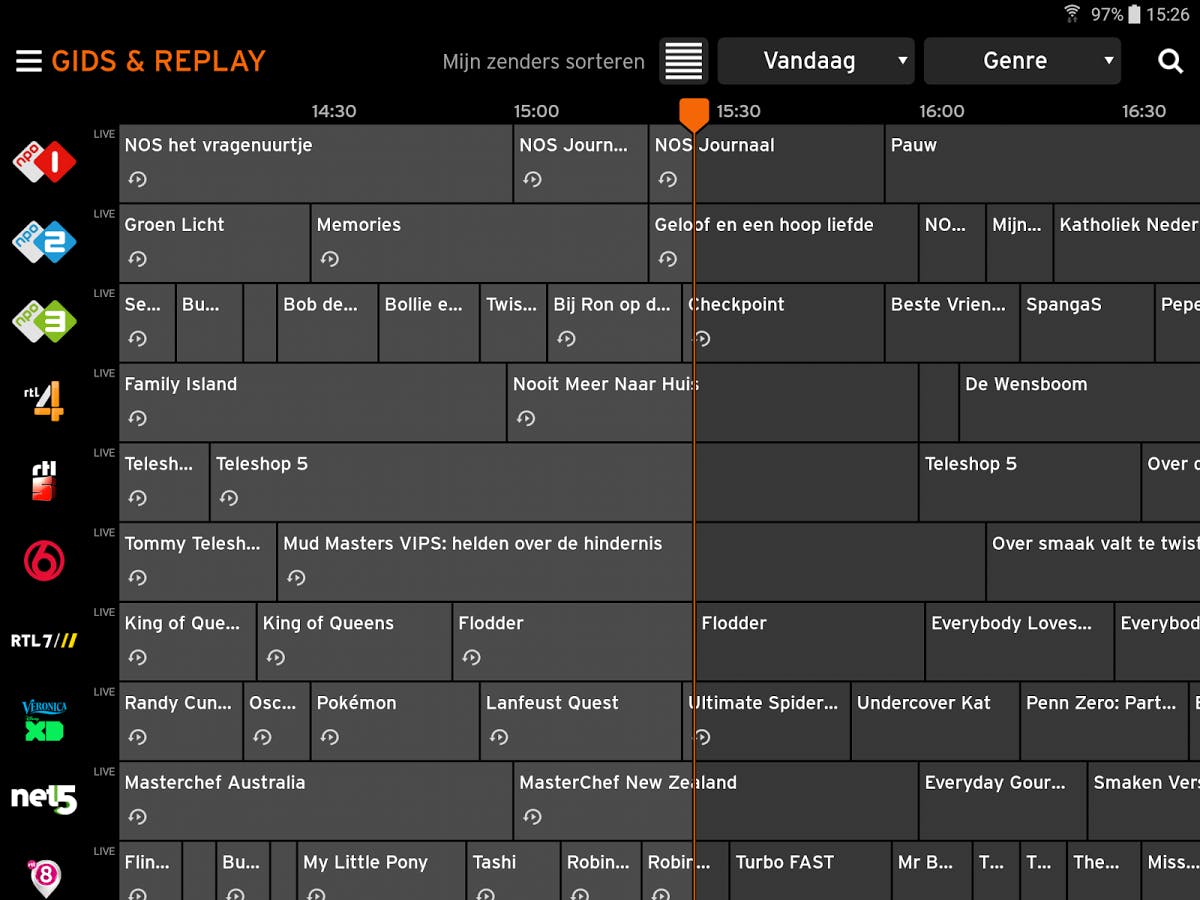Open Ultimate Spider... programme
Screen dimensions: 1200x900
click(766, 721)
